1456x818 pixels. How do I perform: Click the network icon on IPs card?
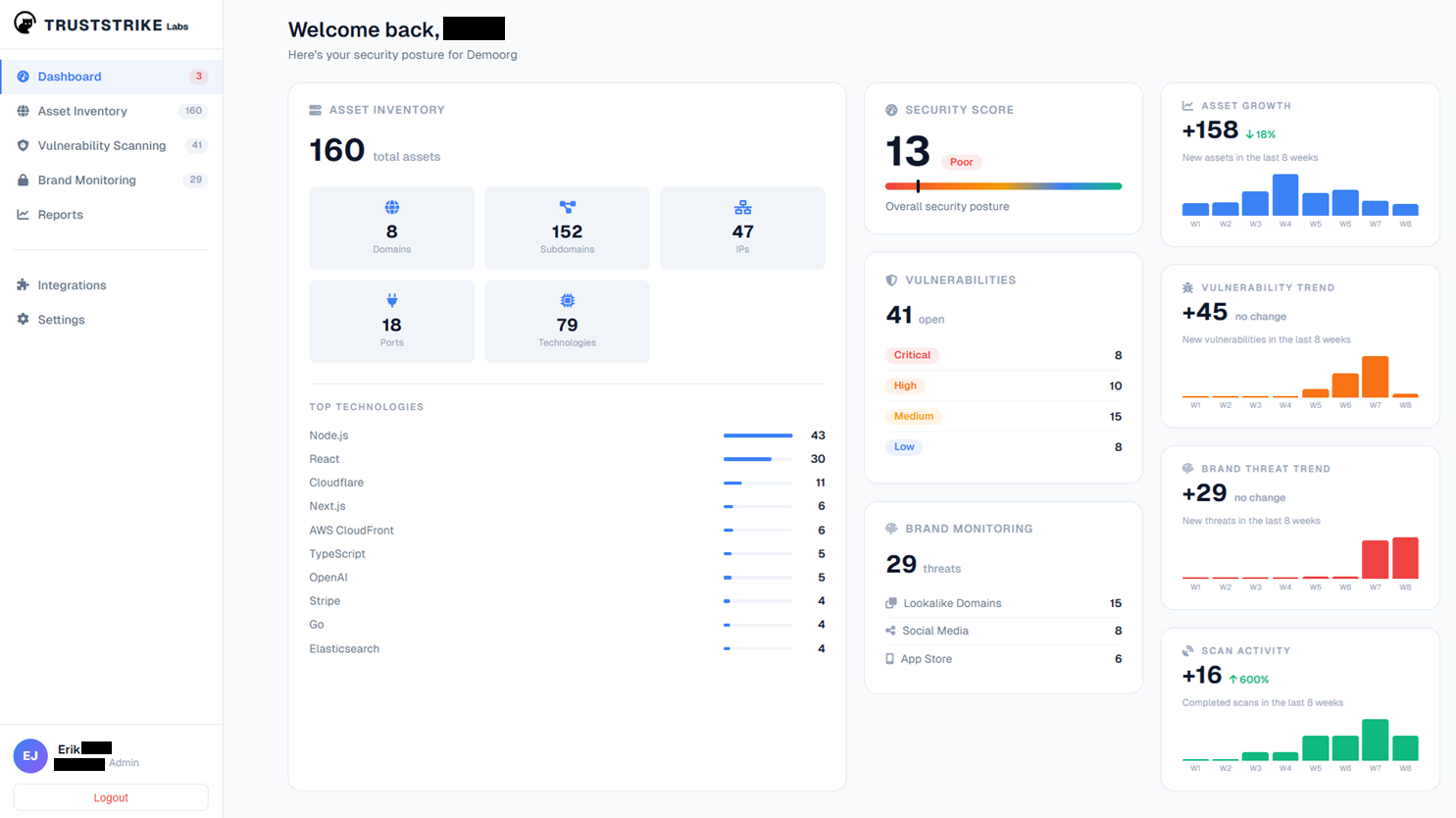[x=742, y=207]
